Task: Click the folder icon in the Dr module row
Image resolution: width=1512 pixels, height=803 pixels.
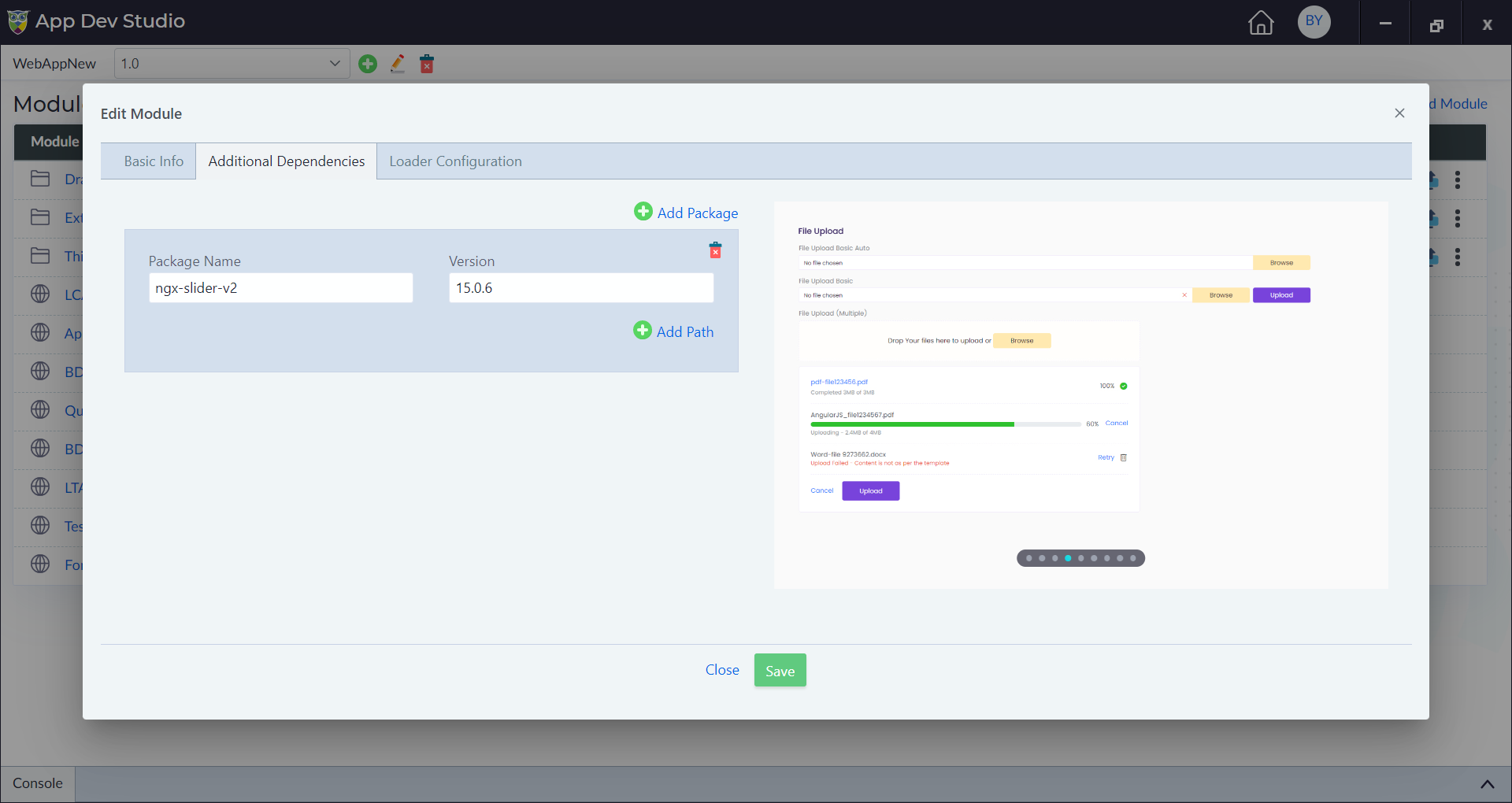Action: 40,179
